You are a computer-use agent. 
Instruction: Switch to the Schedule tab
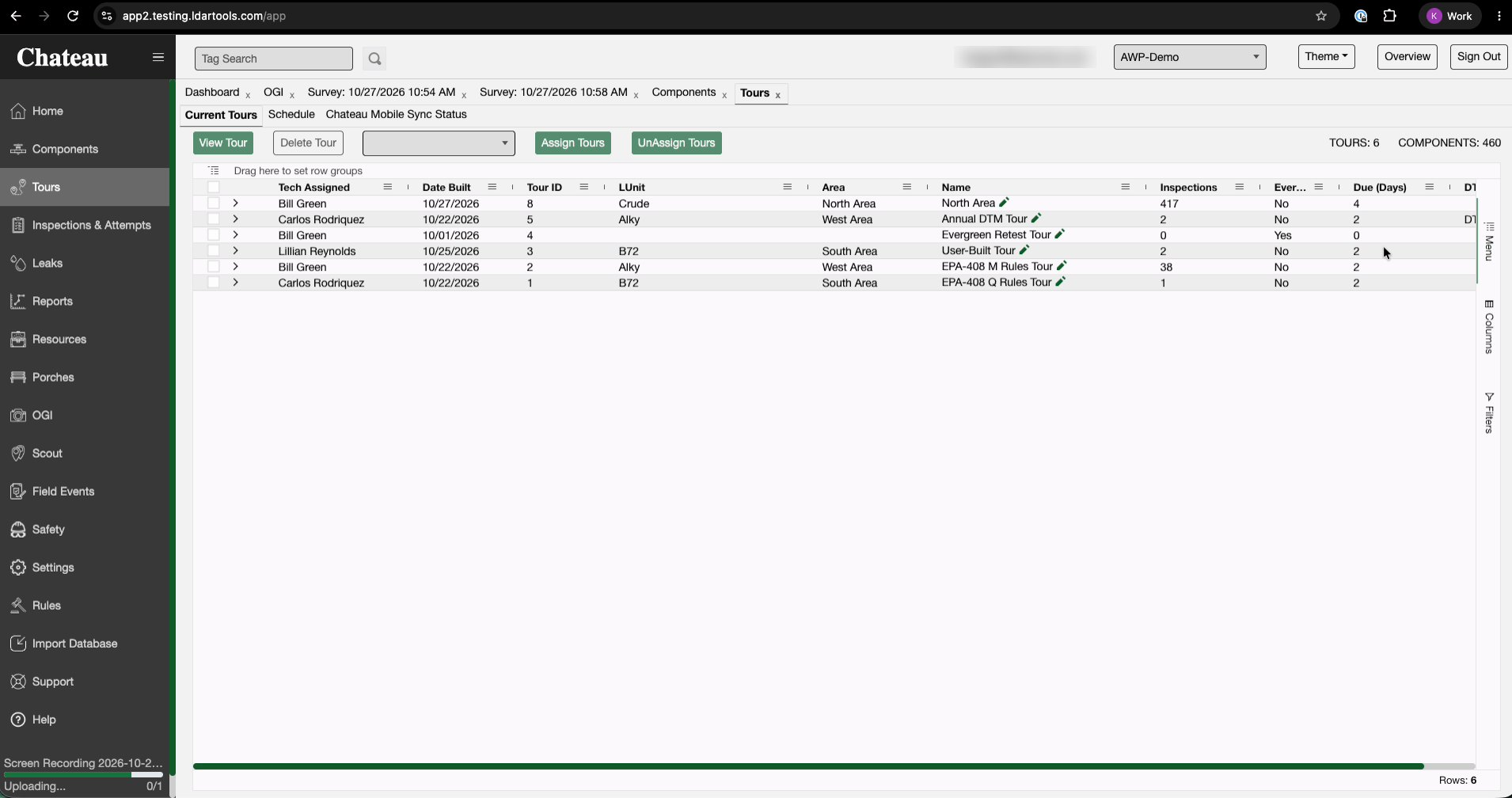tap(291, 115)
